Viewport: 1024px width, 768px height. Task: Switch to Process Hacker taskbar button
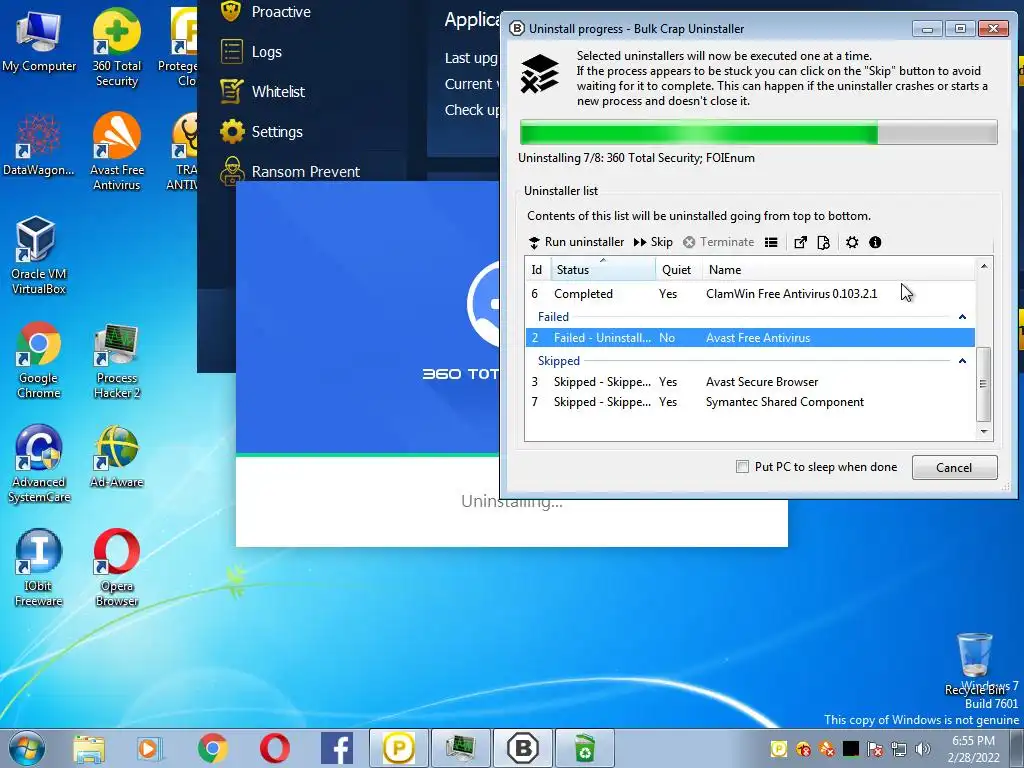click(460, 748)
